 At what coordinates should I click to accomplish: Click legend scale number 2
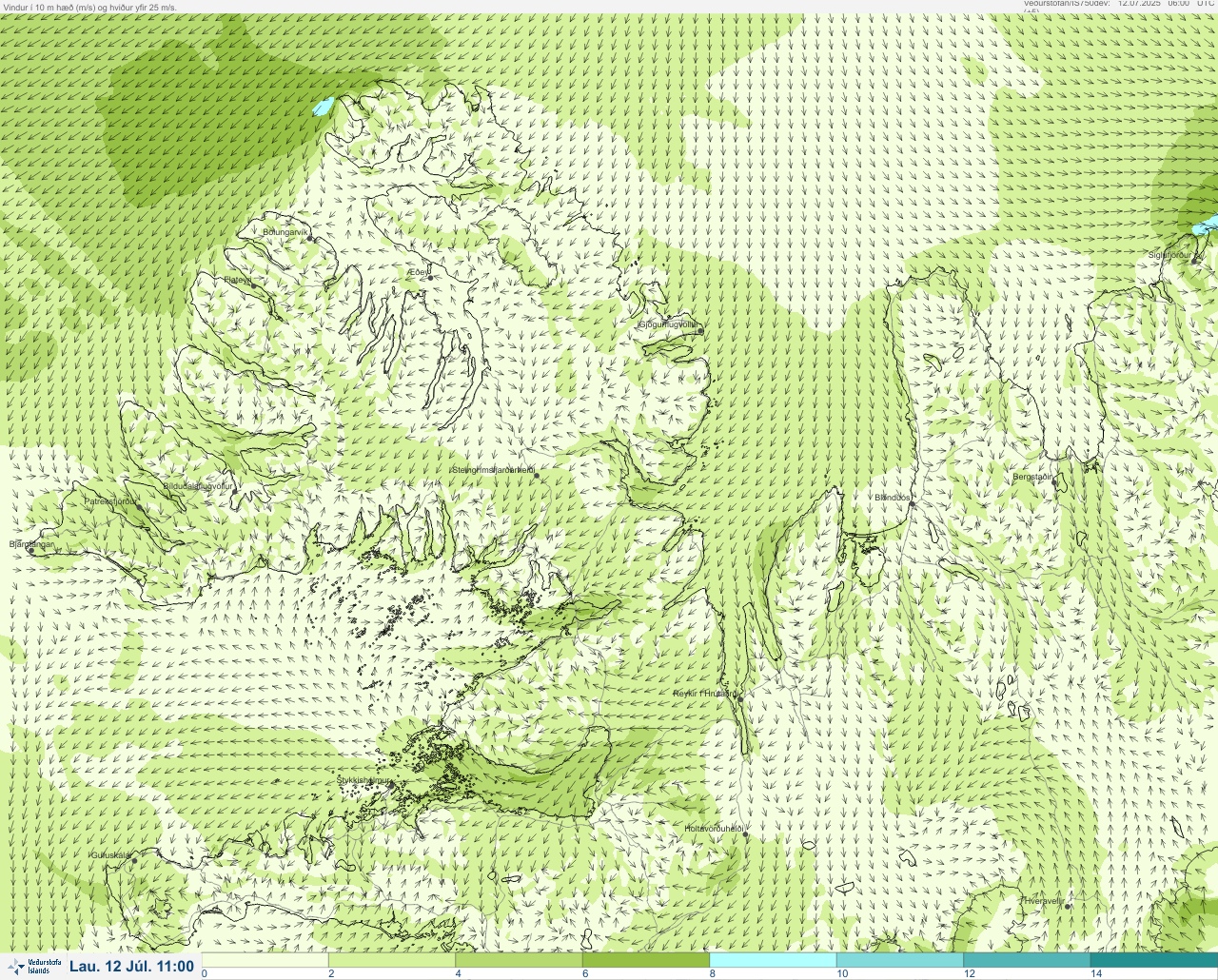pyautogui.click(x=331, y=973)
